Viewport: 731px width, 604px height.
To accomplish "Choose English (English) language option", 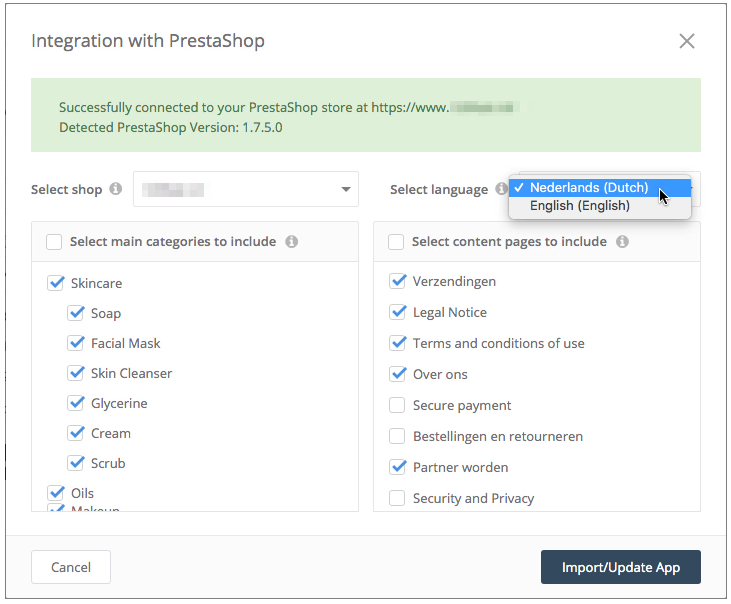I will pyautogui.click(x=580, y=206).
